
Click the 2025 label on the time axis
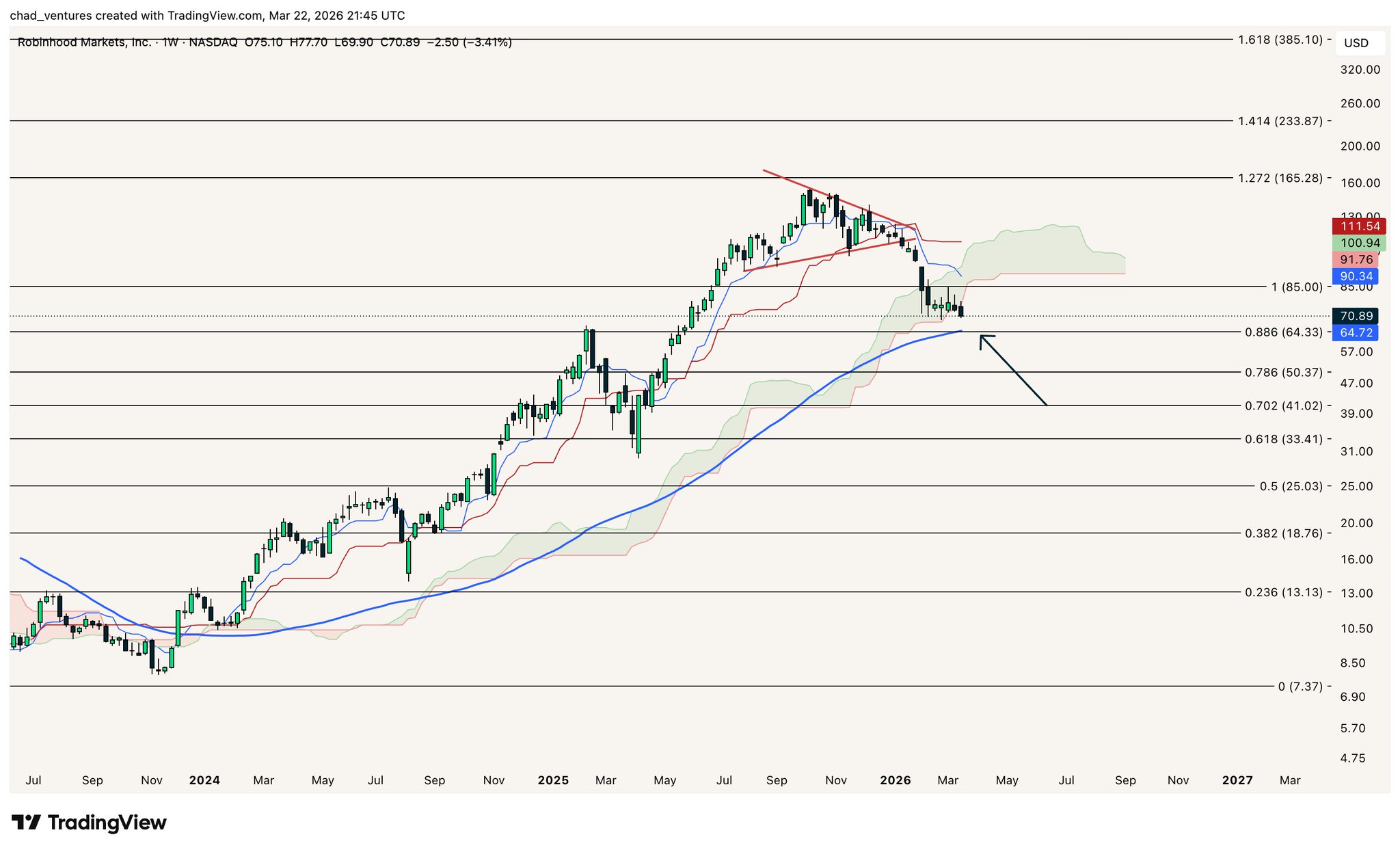tap(553, 780)
